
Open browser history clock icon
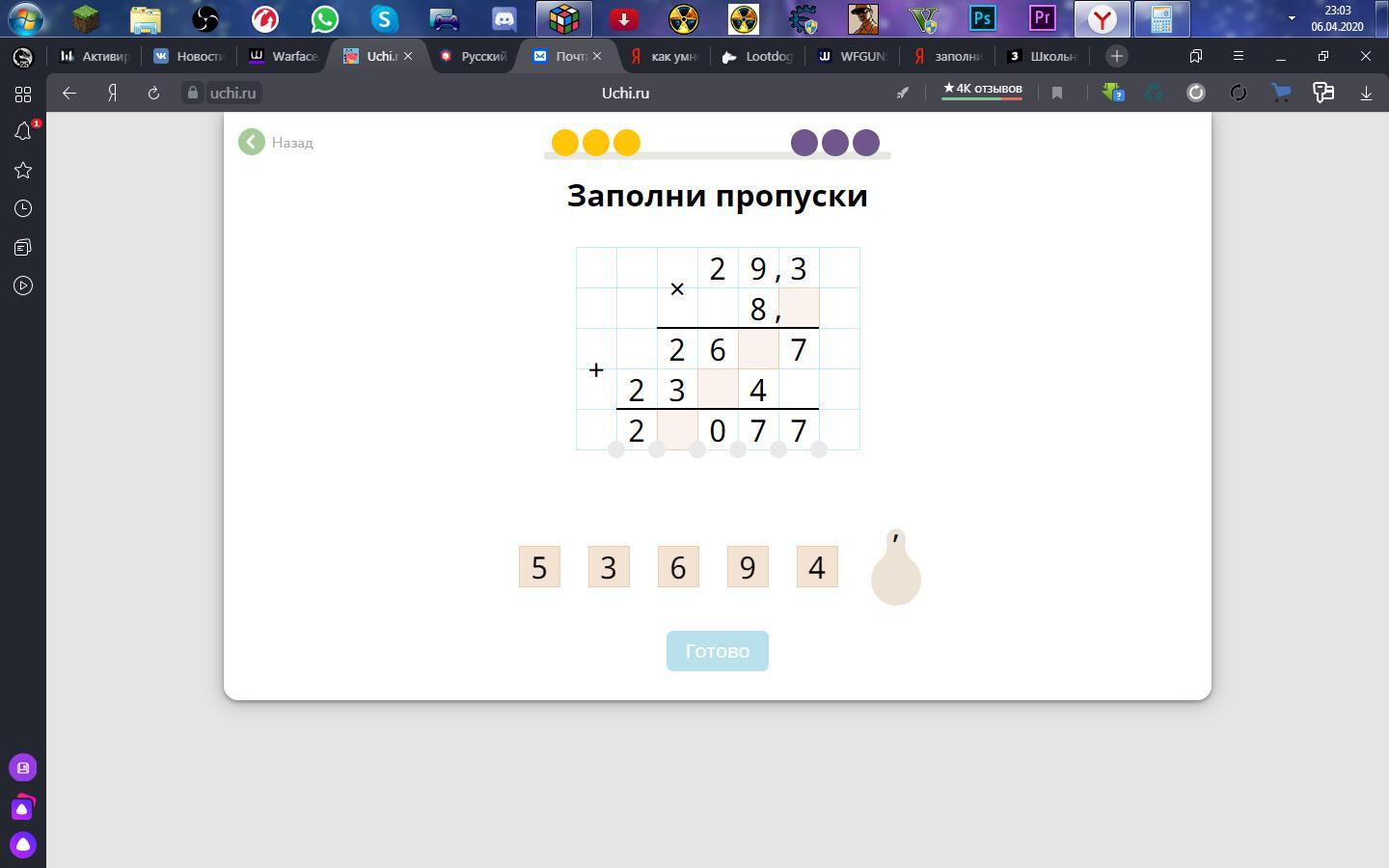[23, 209]
